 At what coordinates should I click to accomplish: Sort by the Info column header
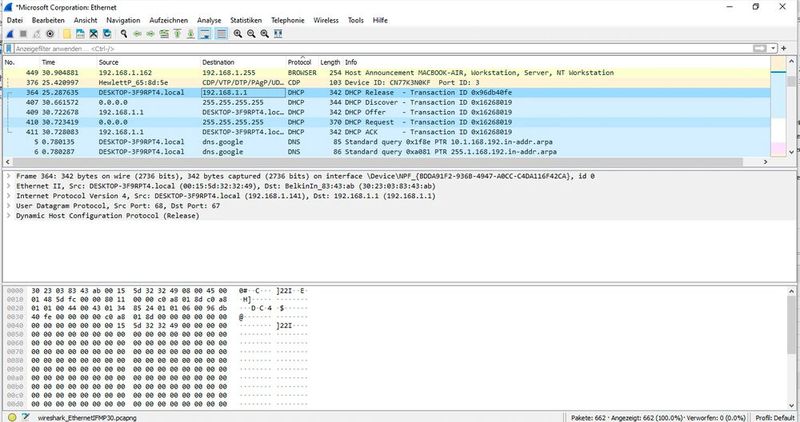[556, 62]
